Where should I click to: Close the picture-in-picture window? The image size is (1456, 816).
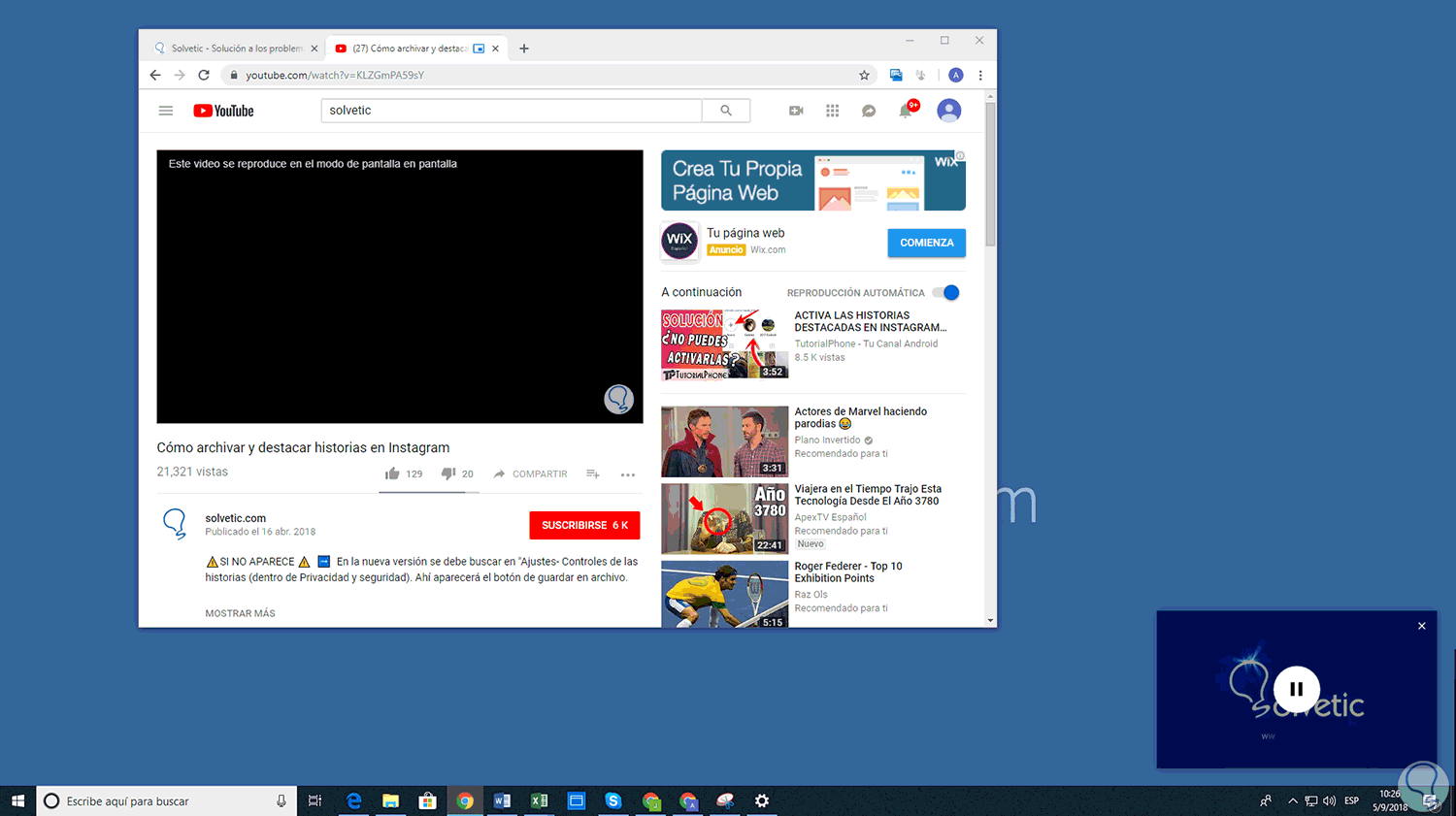coord(1422,626)
